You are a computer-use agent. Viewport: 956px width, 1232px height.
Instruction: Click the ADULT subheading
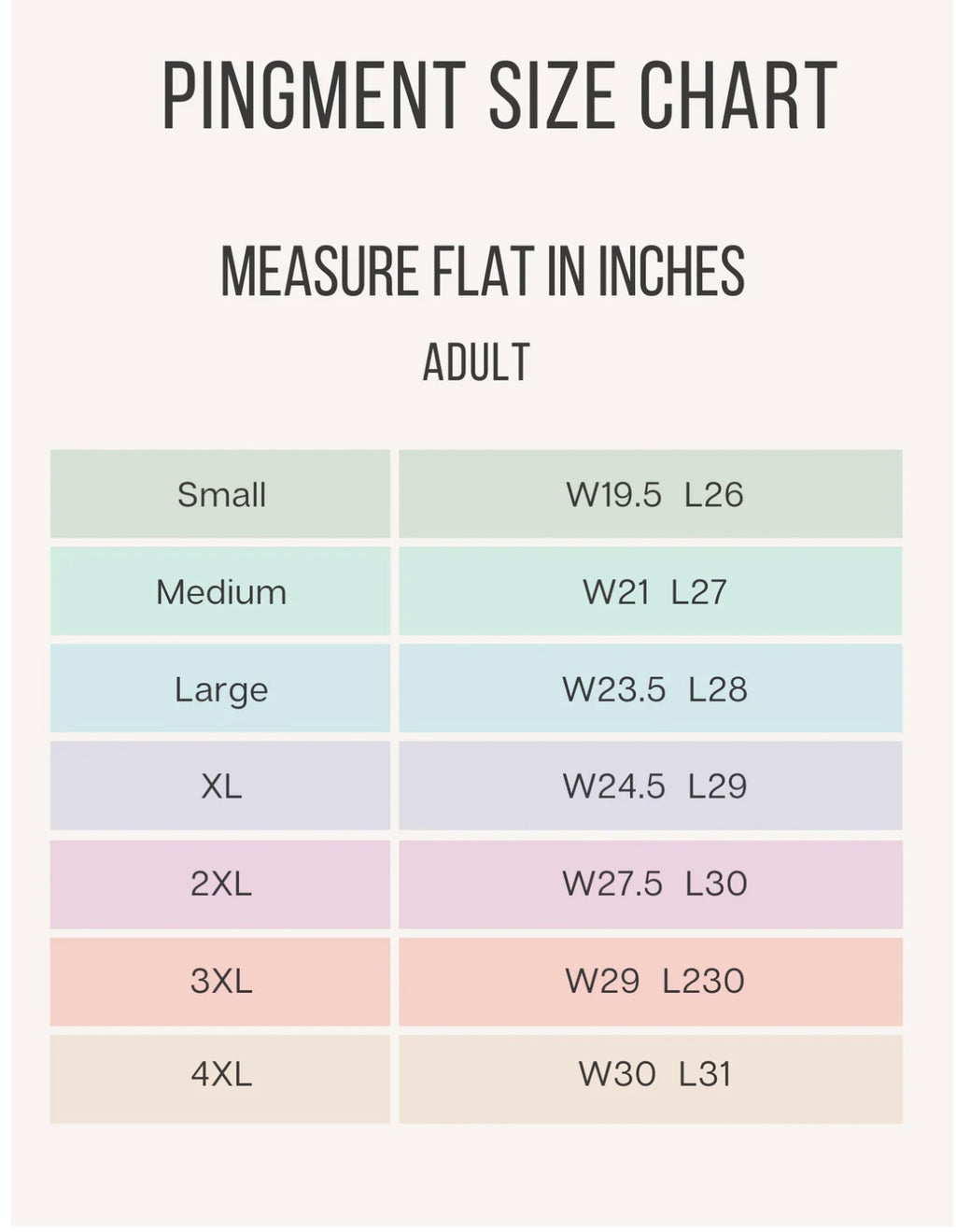(x=476, y=362)
